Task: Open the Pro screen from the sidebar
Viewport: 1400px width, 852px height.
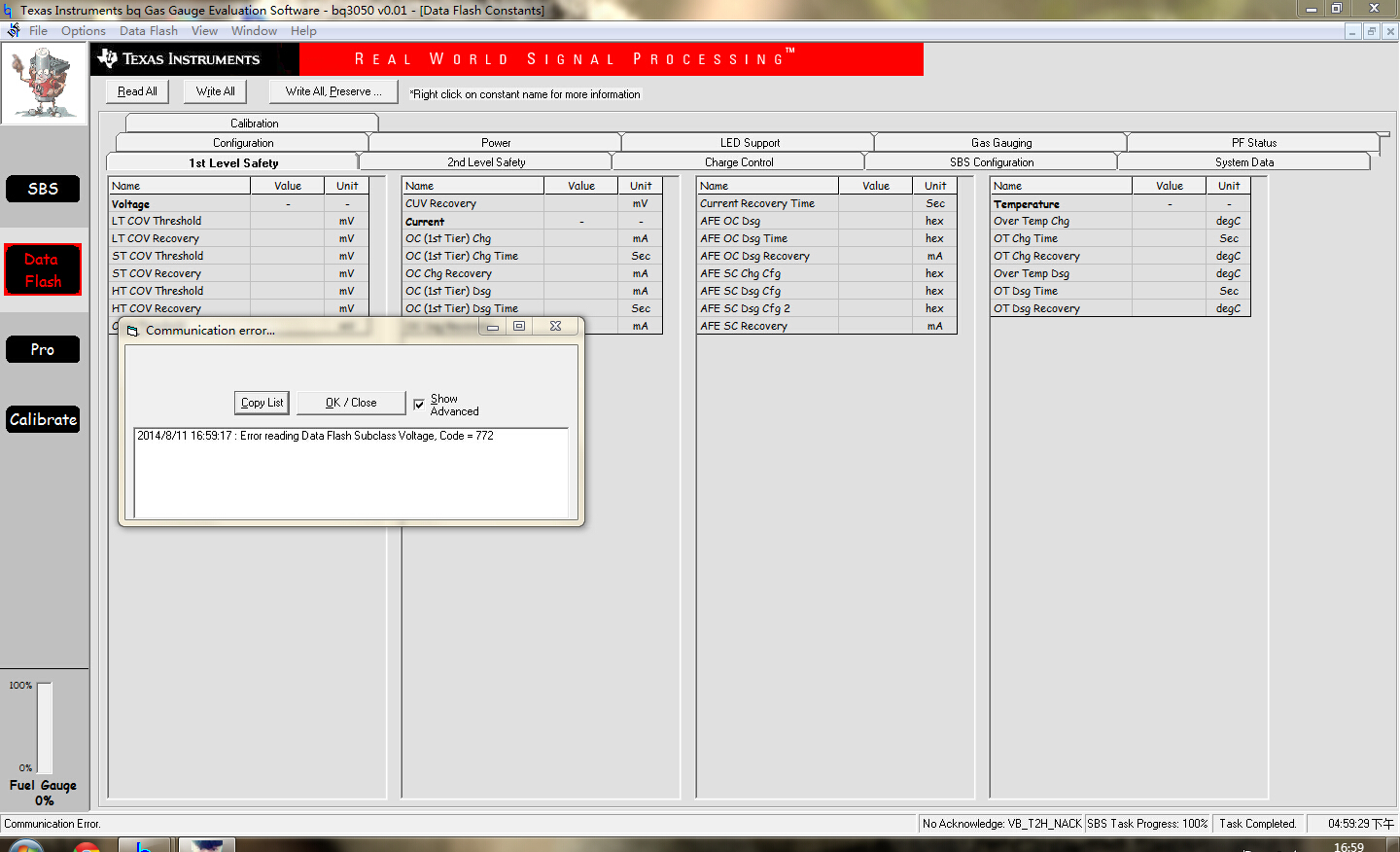Action: (43, 349)
